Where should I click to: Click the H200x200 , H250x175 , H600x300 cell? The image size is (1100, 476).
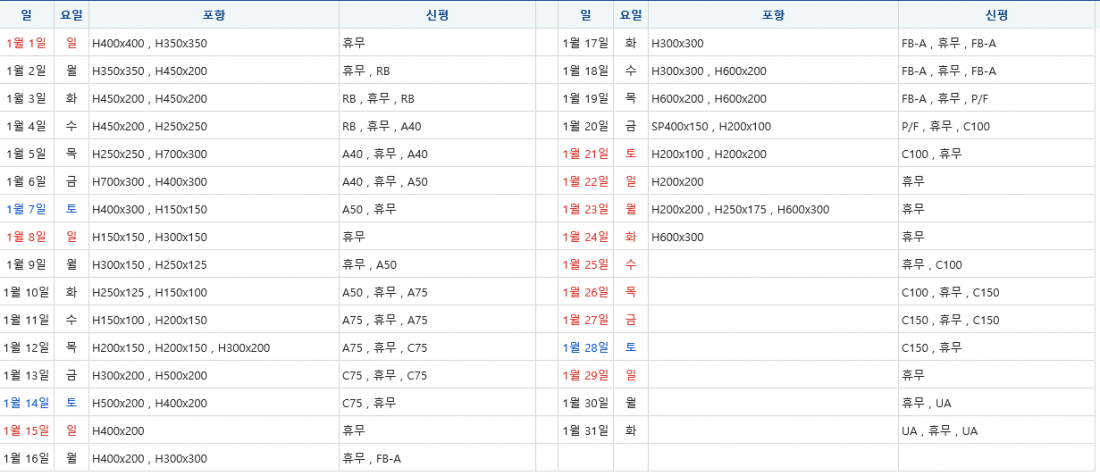click(x=739, y=209)
